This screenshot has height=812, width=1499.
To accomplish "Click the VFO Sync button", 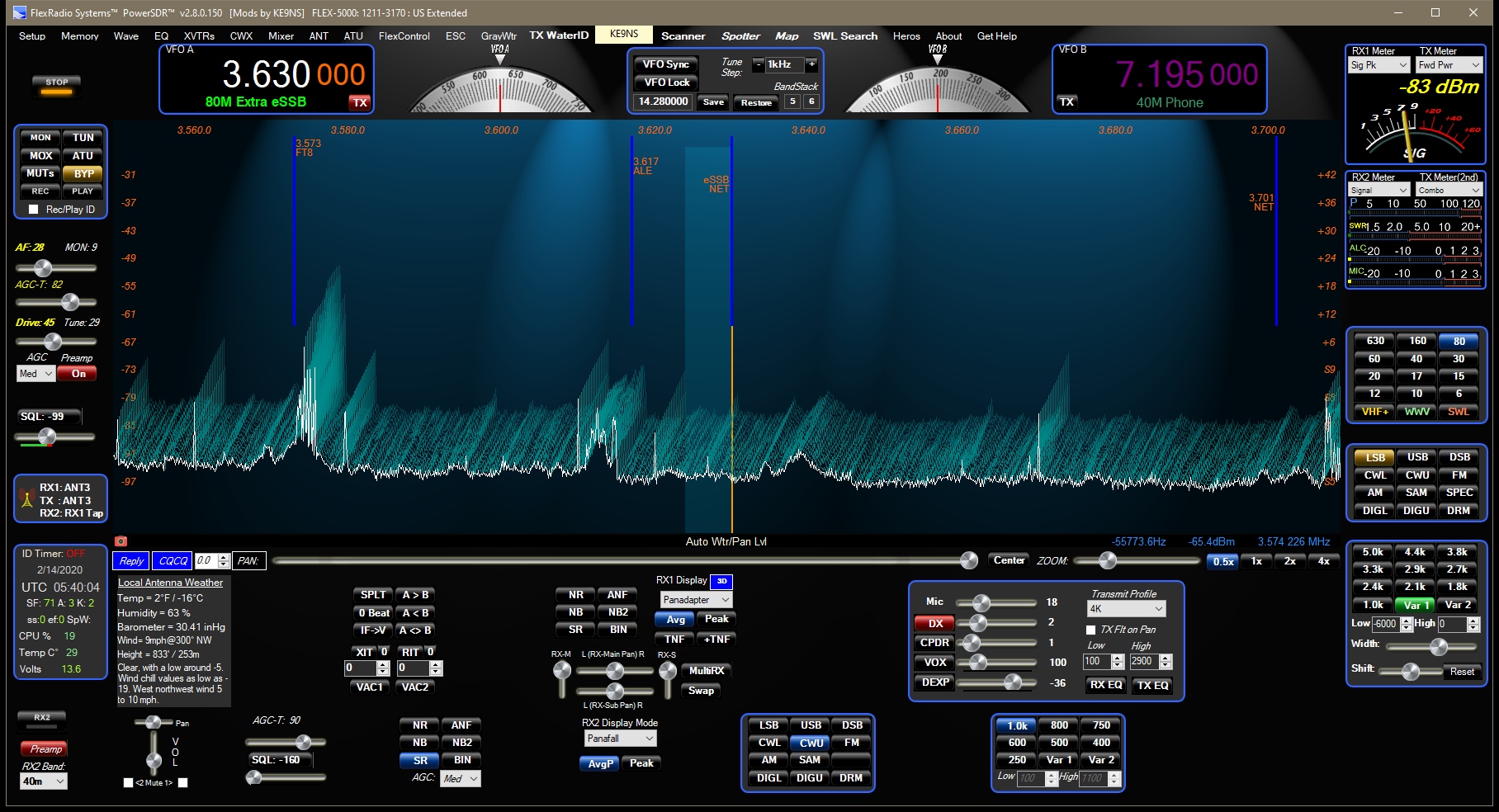I will coord(666,64).
